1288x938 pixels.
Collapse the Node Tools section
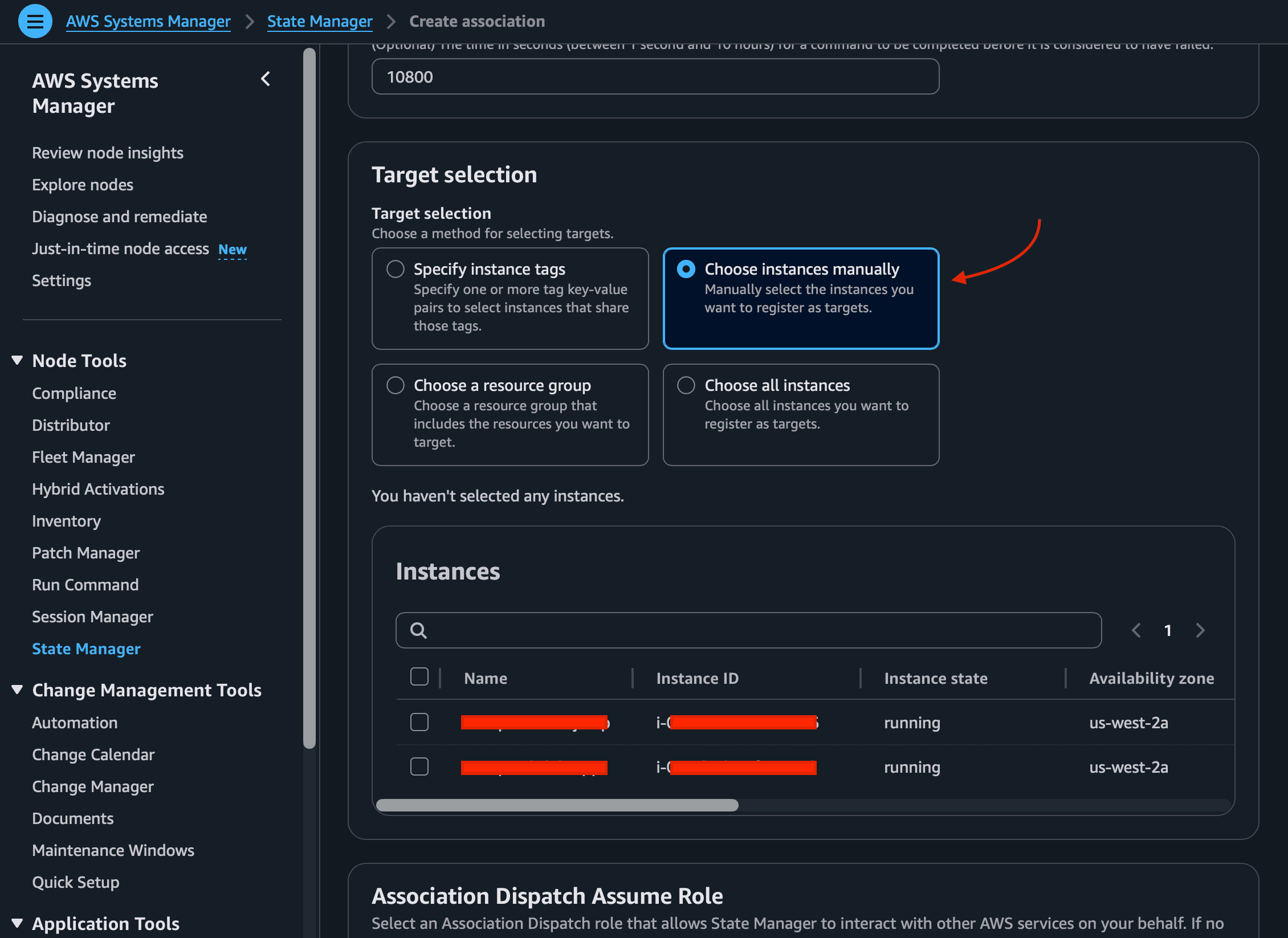17,360
